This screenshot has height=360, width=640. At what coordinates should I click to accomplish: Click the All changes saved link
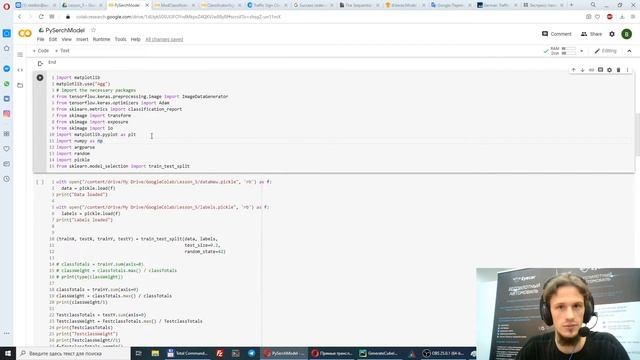coord(164,39)
